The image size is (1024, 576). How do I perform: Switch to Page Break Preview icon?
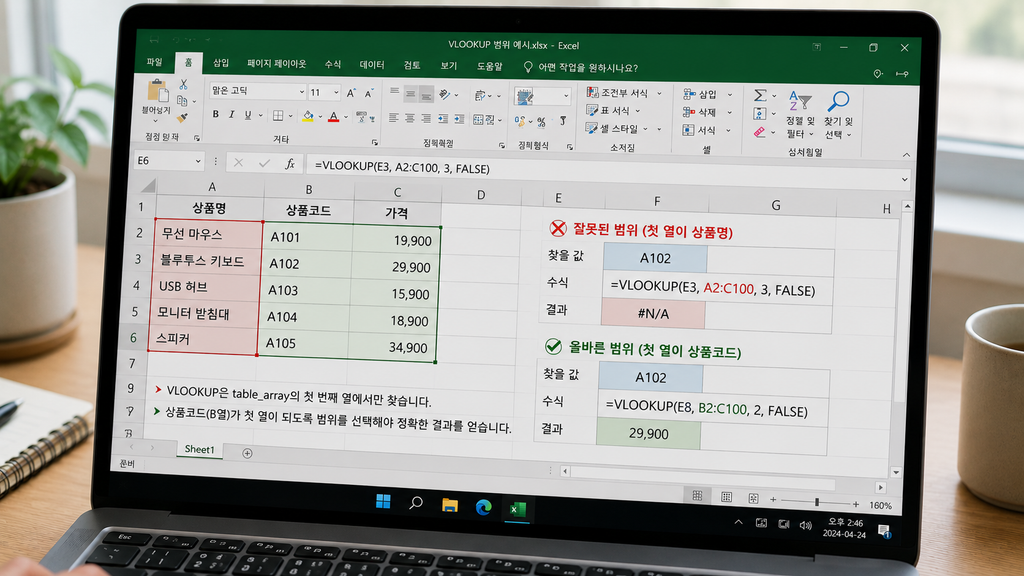click(x=753, y=498)
